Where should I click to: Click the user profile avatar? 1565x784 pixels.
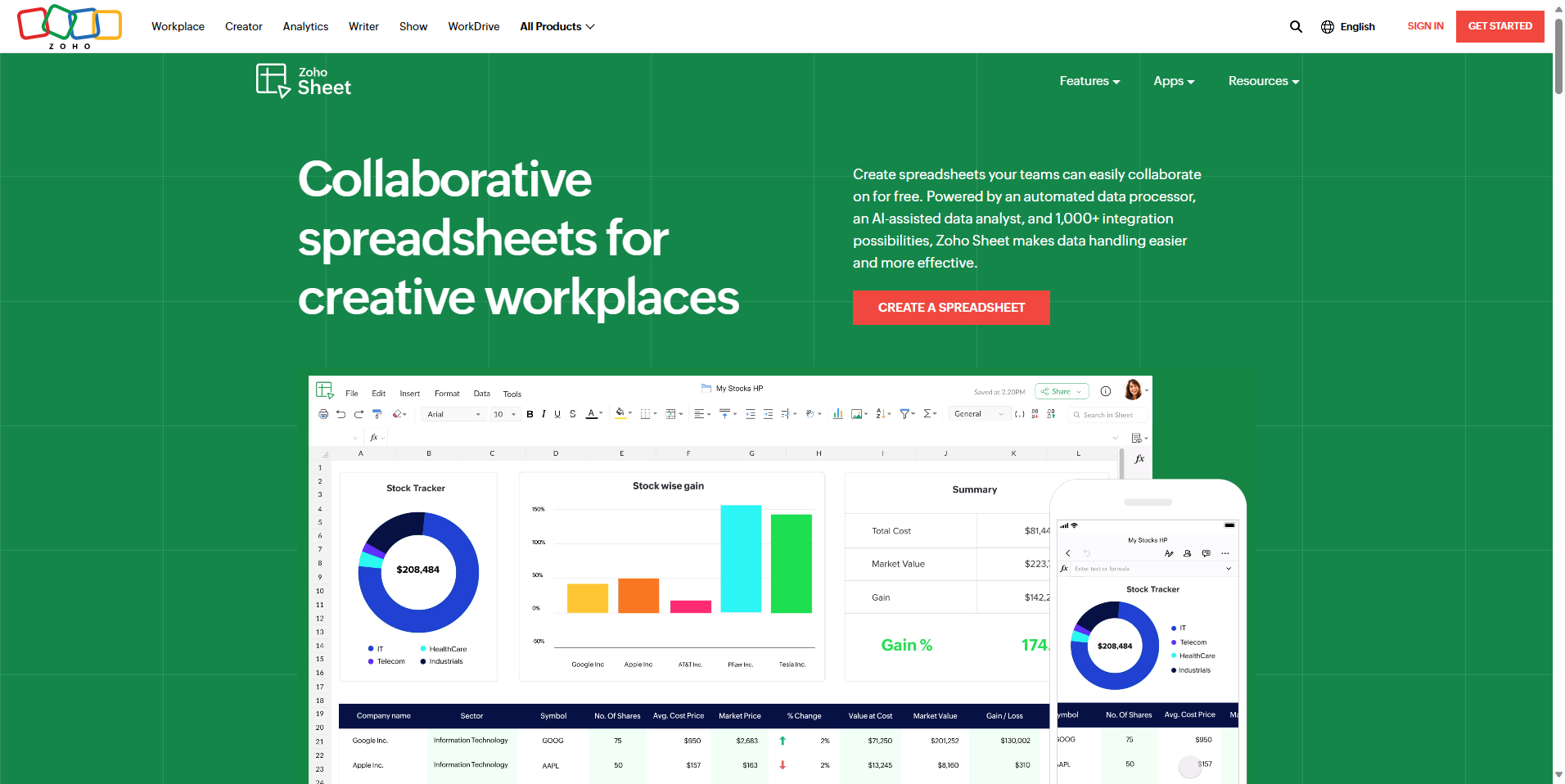[1133, 390]
